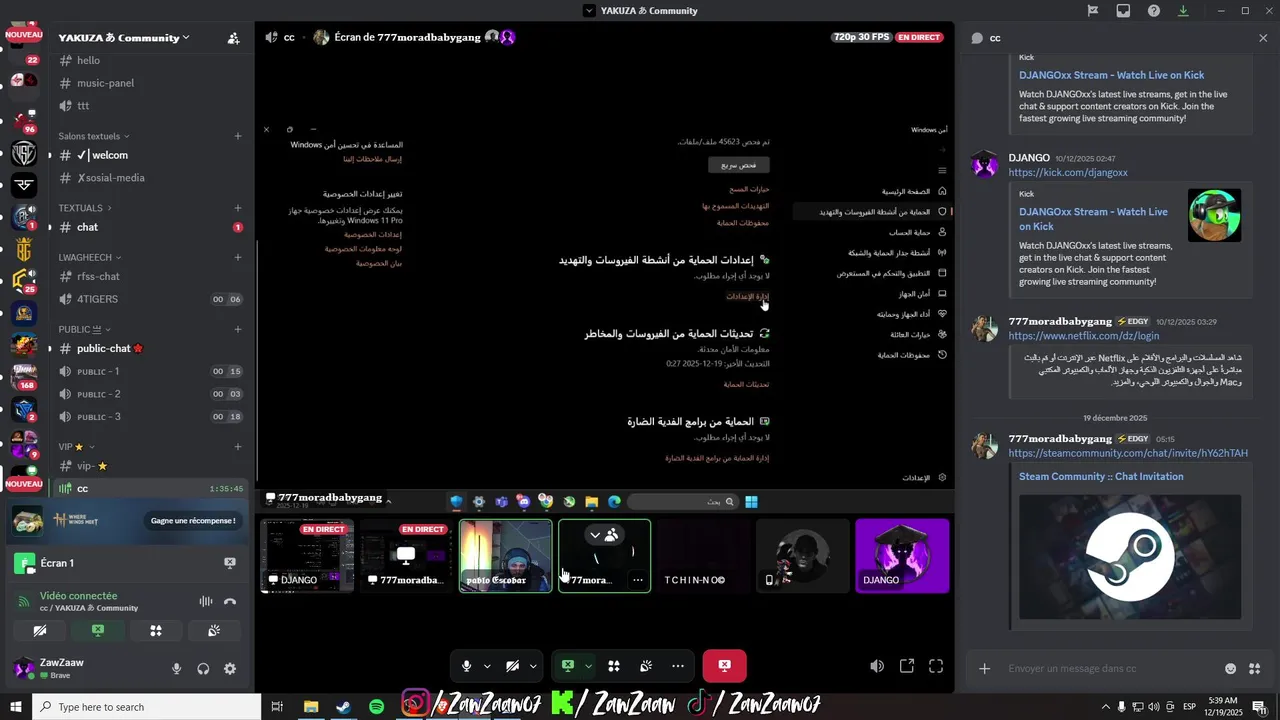Screen dimensions: 1280x720
Task: Close the cc chat side panel
Action: click(x=1263, y=38)
